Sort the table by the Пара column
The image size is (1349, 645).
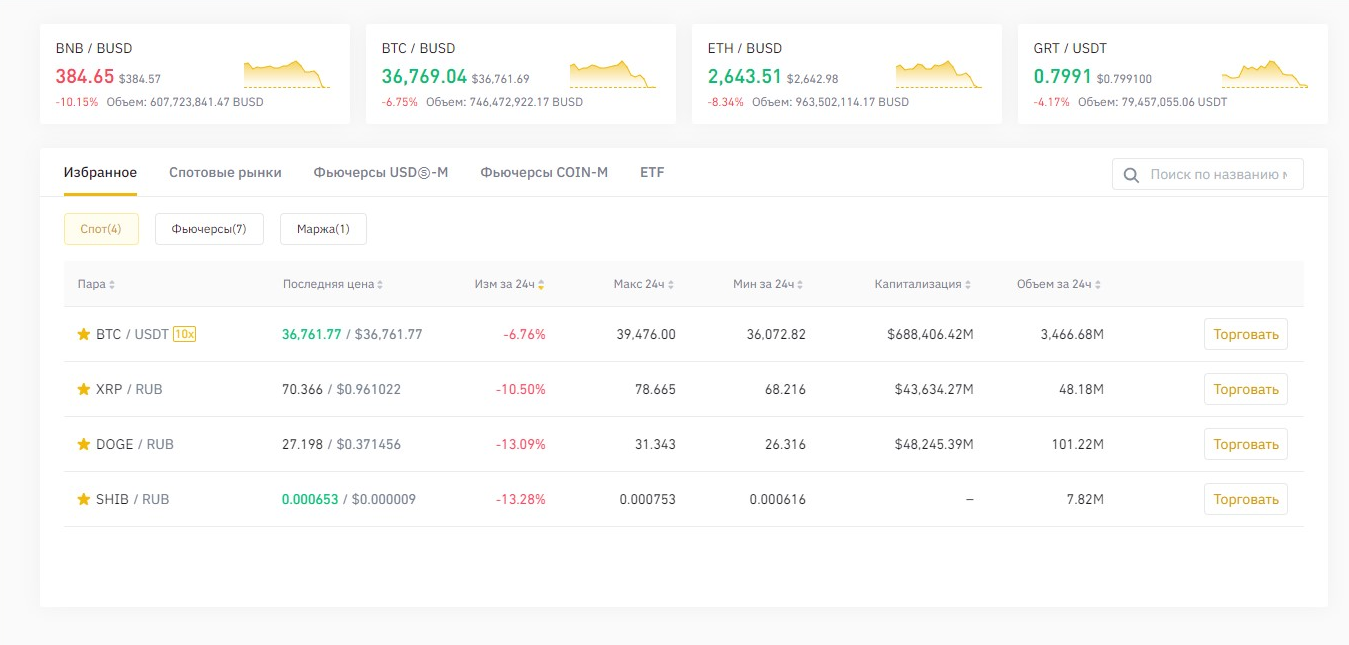point(96,284)
